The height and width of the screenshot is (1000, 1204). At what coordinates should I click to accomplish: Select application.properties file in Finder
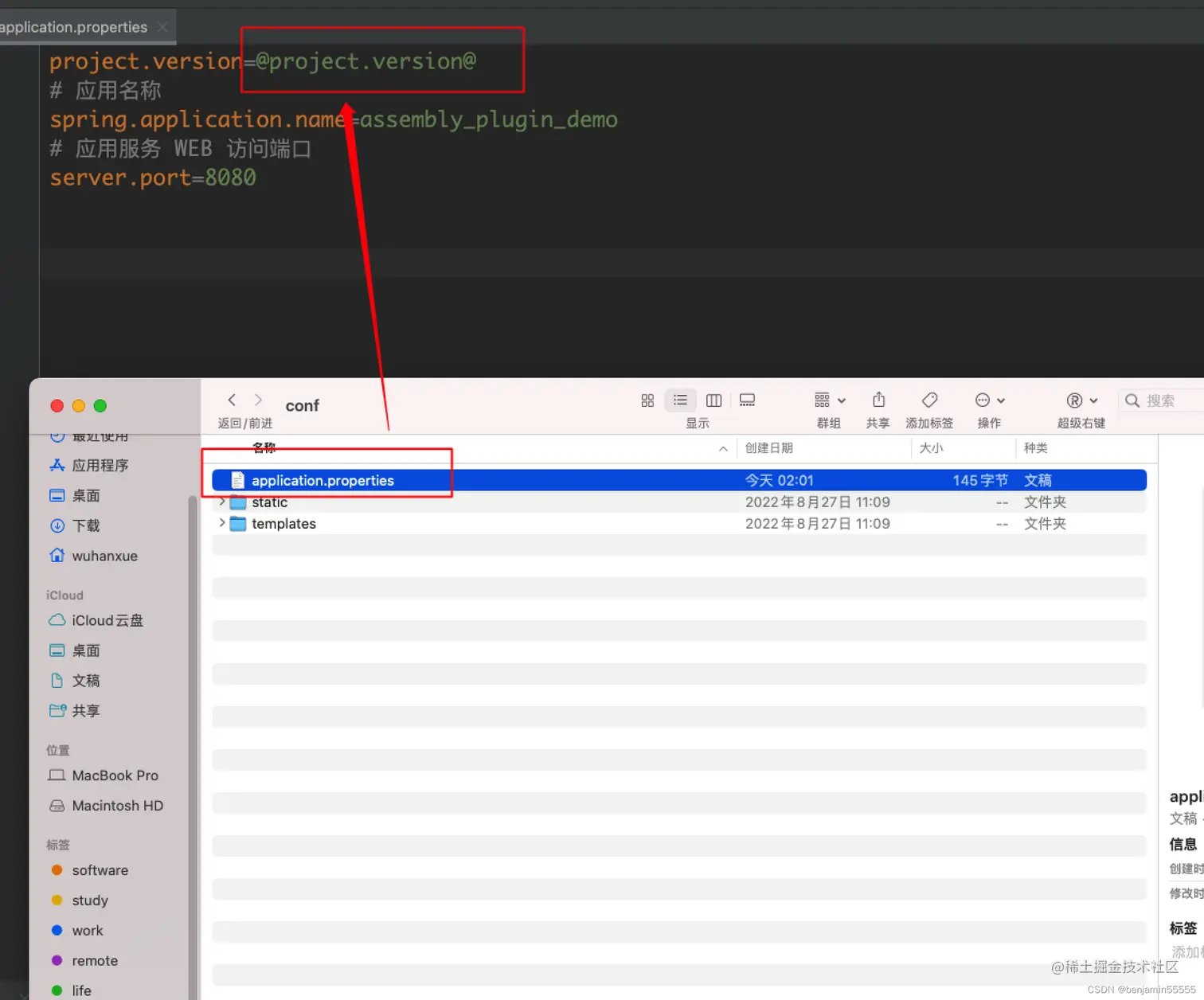[679, 480]
